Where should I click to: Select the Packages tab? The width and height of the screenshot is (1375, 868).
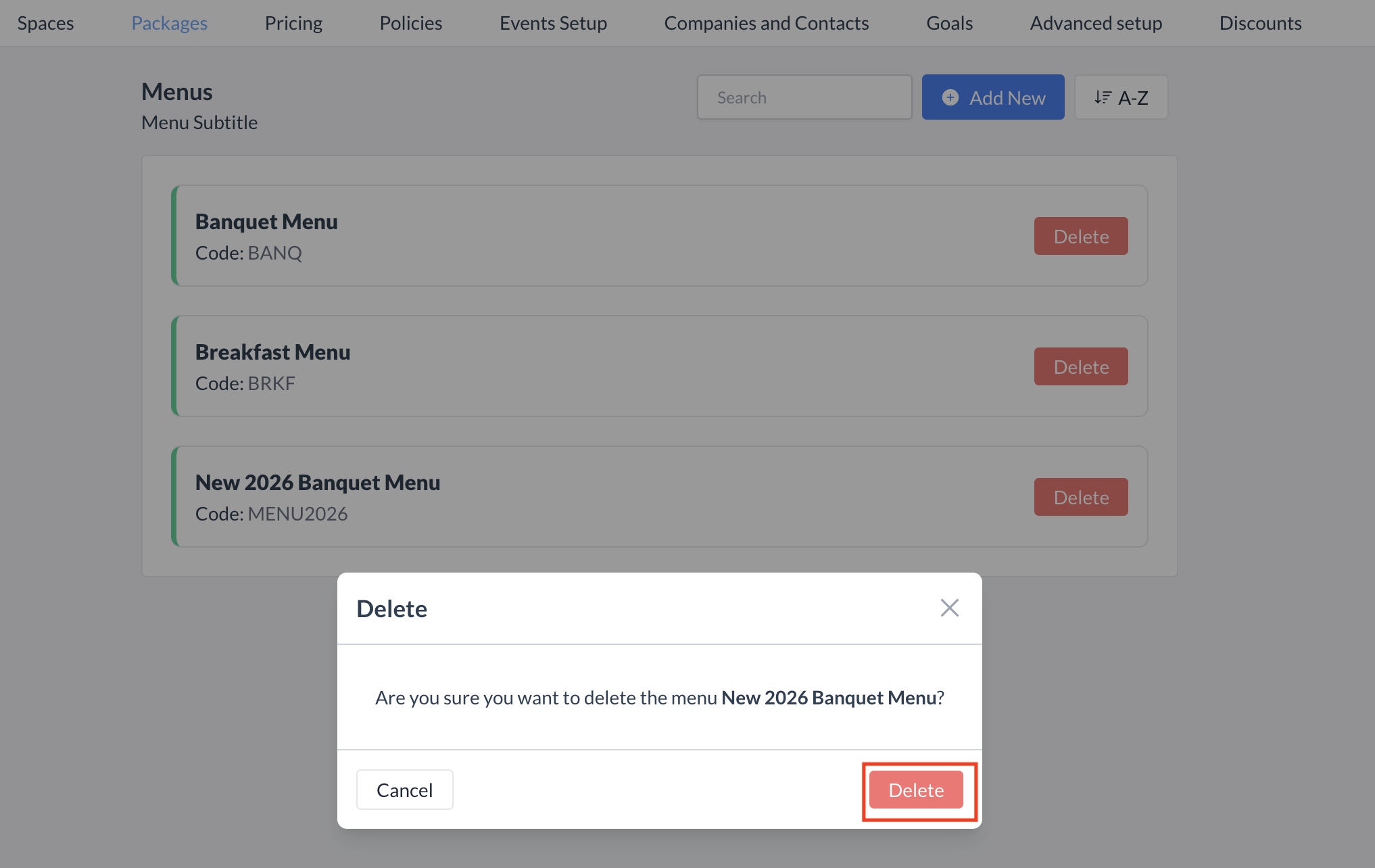[168, 22]
